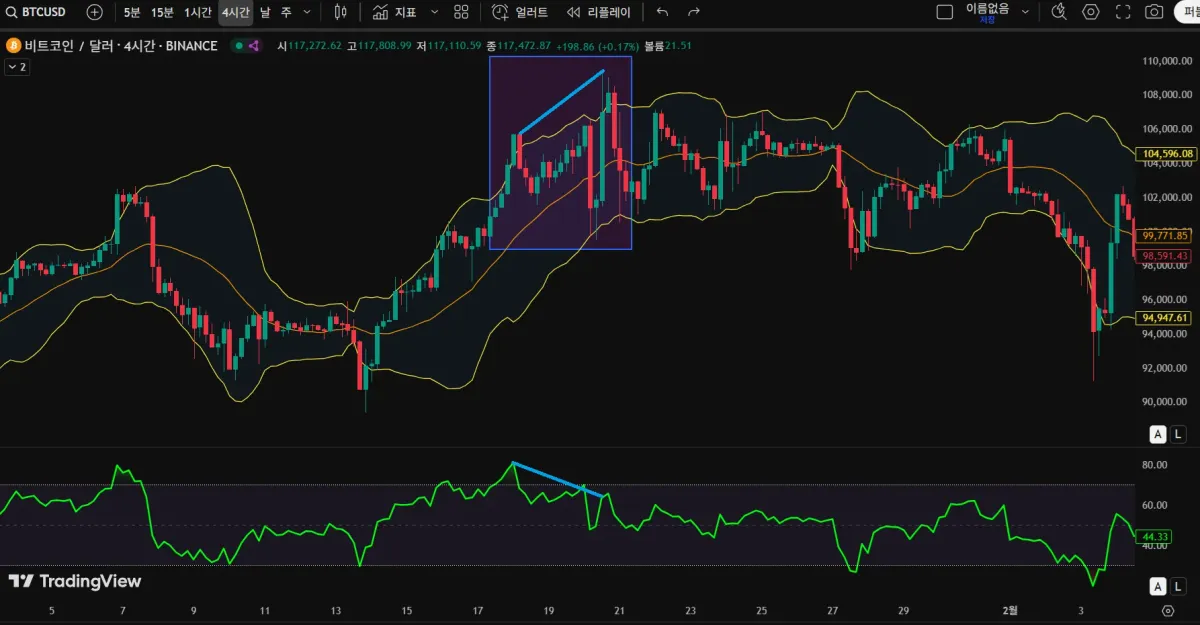Select the 4시간 timeframe
Image resolution: width=1200 pixels, height=625 pixels.
236,12
